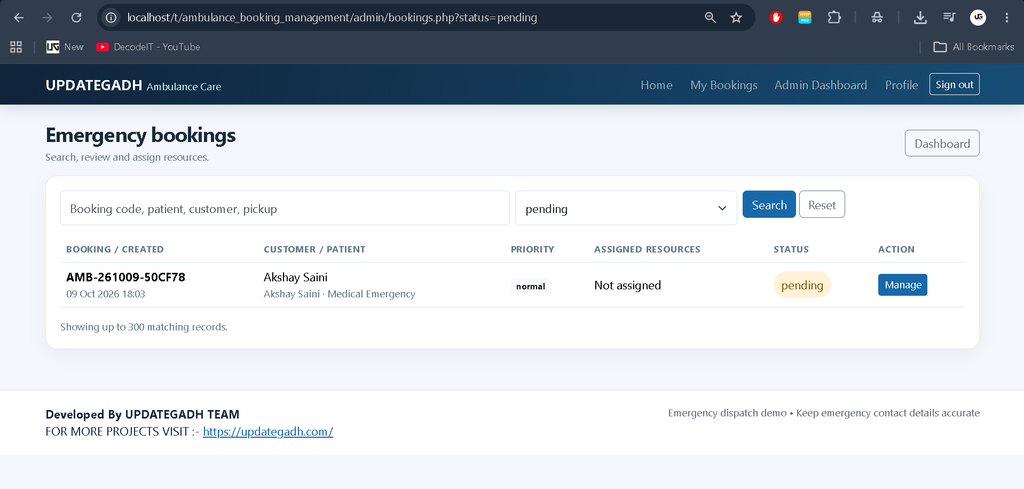The image size is (1024, 489).
Task: Click the customer name Akshay Saini
Action: (295, 277)
